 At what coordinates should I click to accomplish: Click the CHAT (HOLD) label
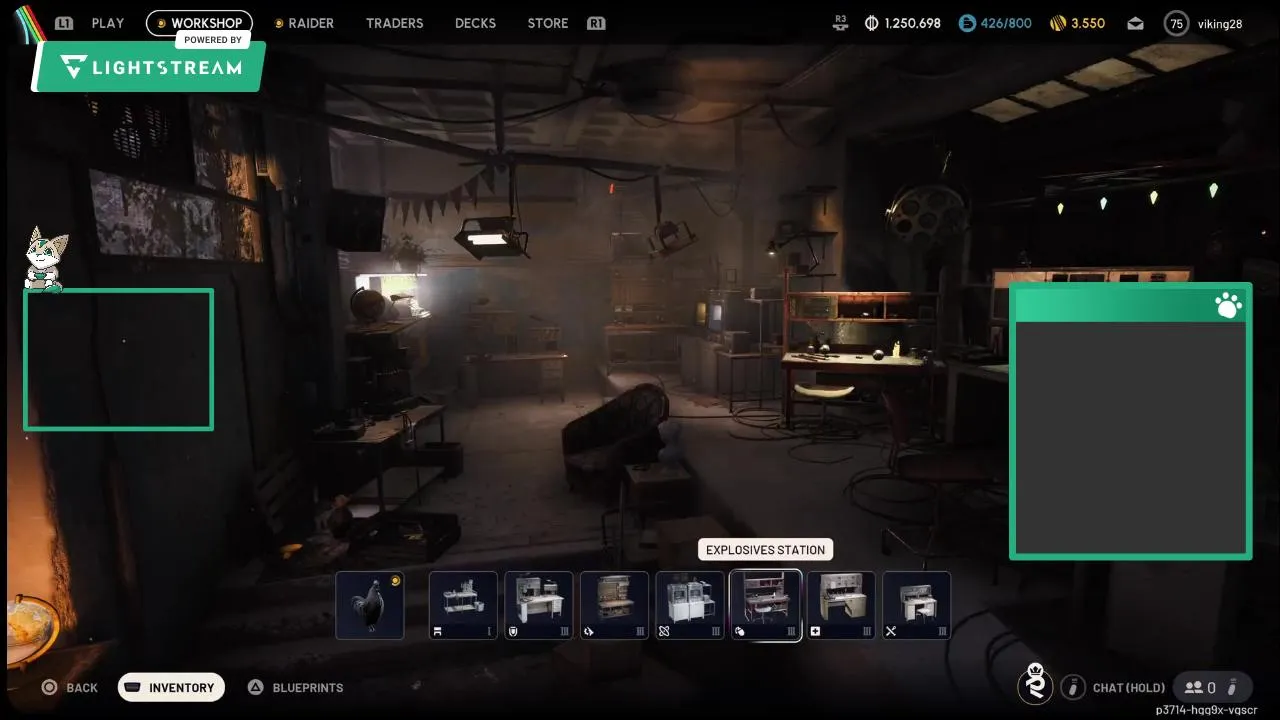(1129, 688)
